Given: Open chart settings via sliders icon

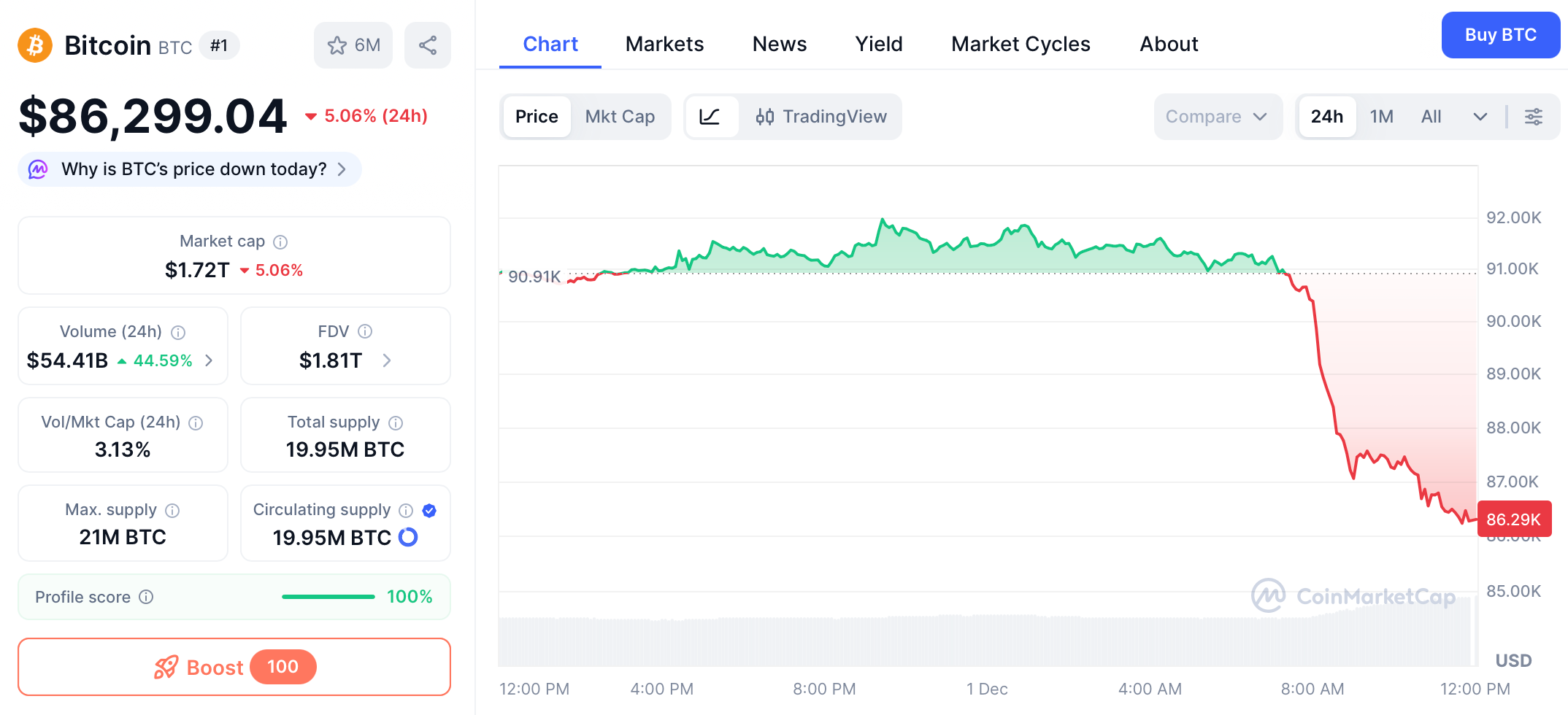Looking at the screenshot, I should click(1534, 116).
